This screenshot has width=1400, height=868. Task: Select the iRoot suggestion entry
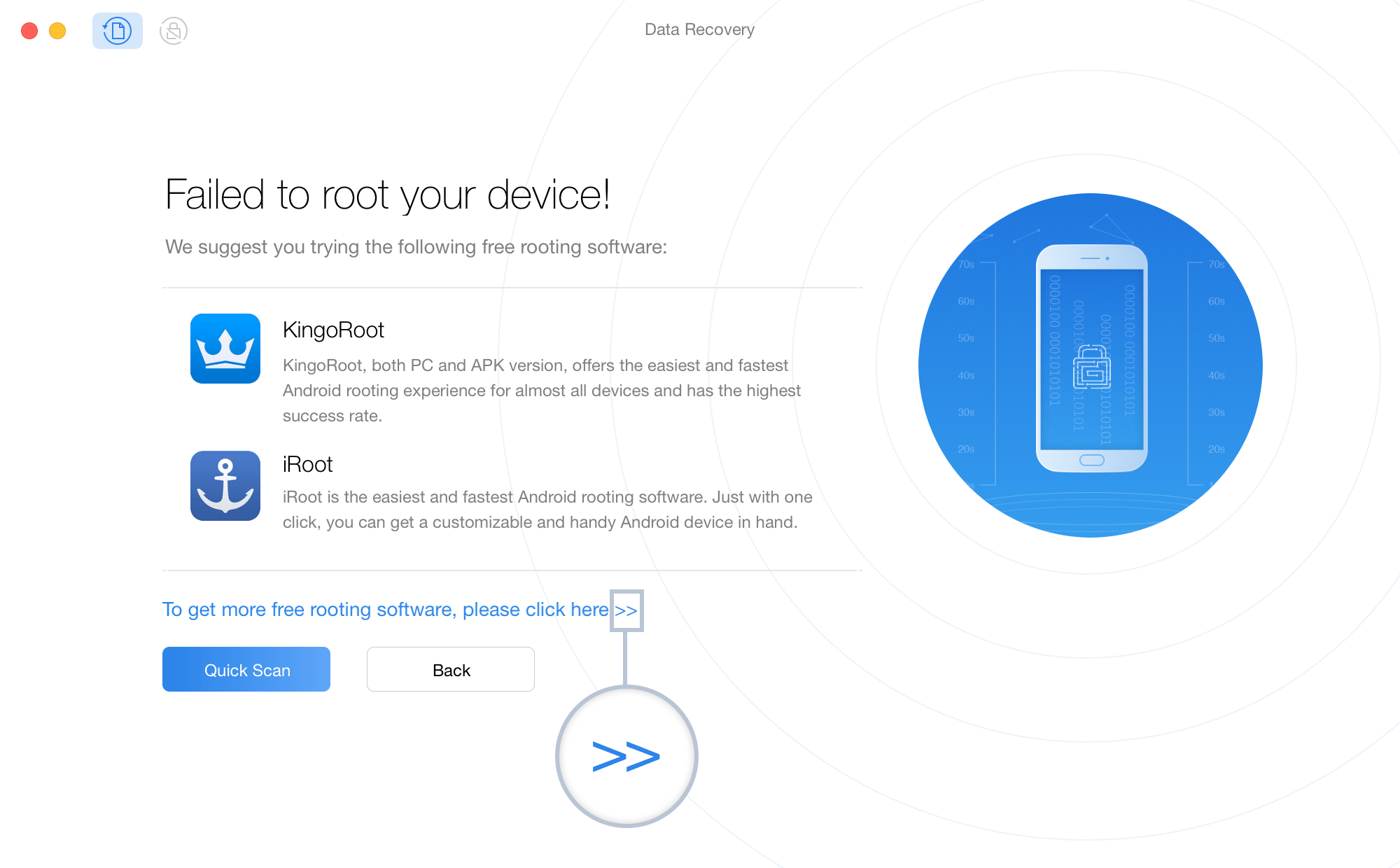tap(490, 490)
